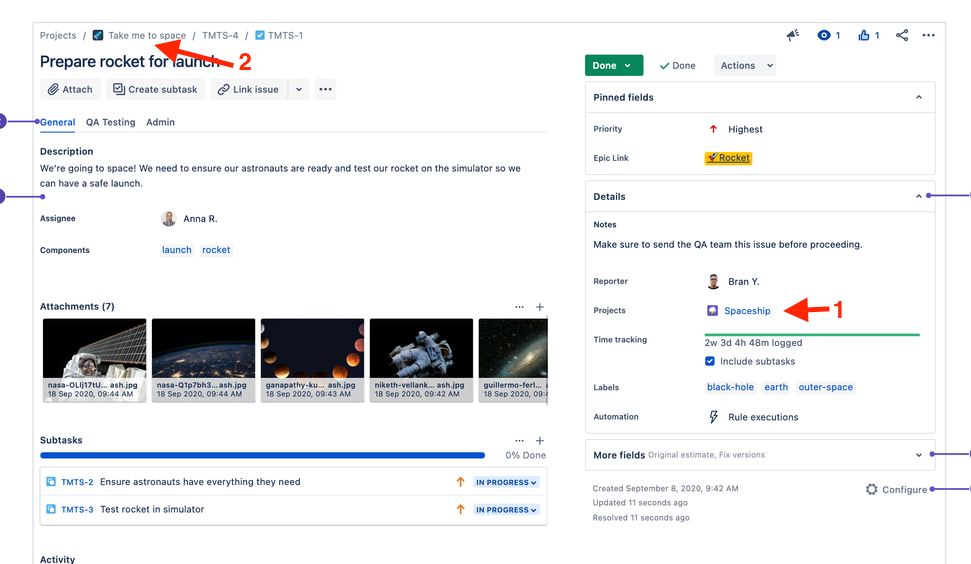Click TMTS-2 priority arrow icon
971x564 pixels.
[x=460, y=482]
